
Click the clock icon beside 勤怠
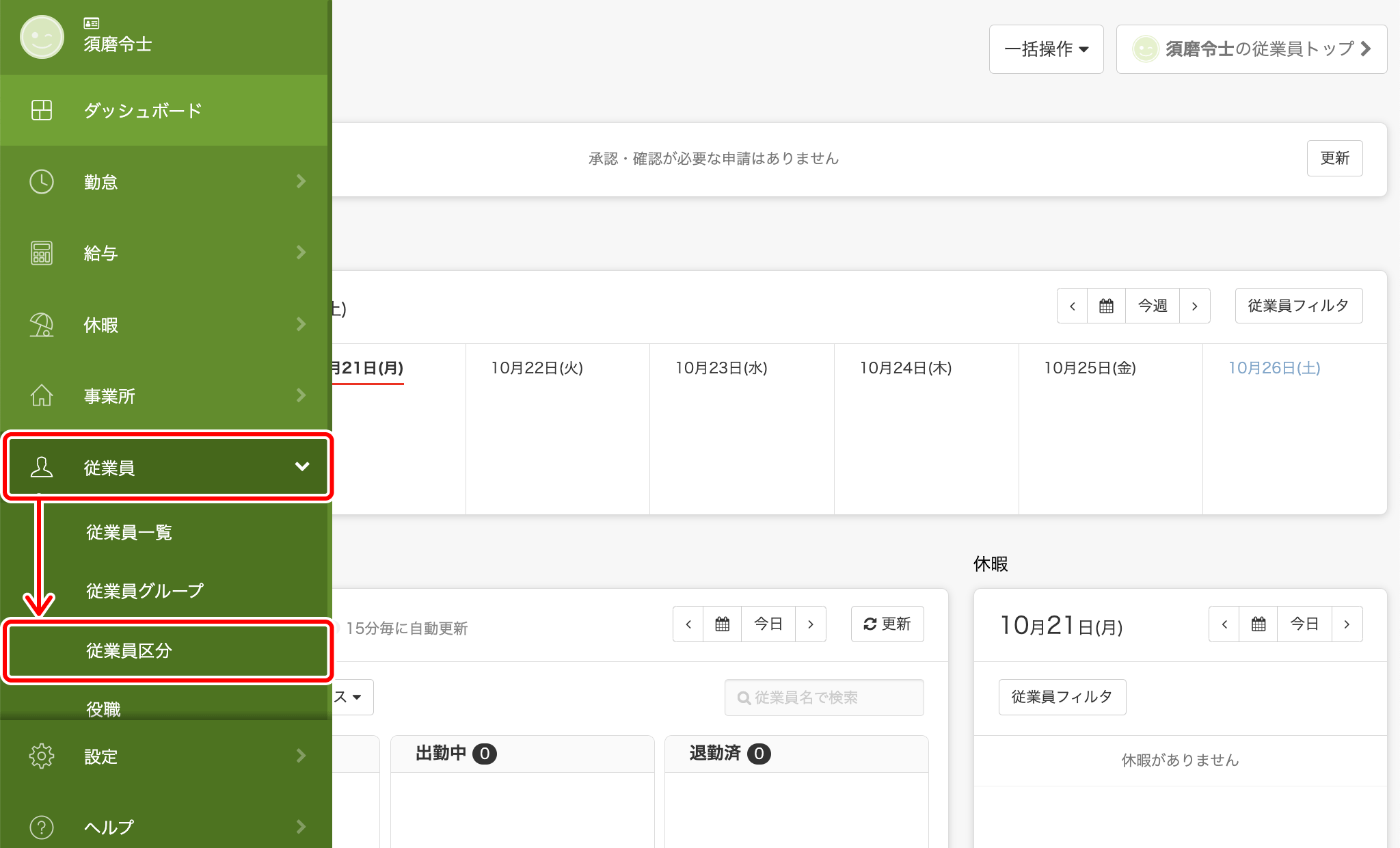click(42, 182)
